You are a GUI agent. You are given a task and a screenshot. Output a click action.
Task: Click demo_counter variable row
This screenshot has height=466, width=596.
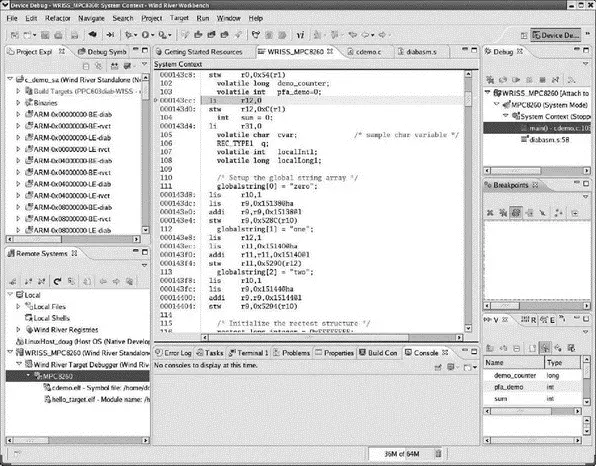[x=532, y=376]
